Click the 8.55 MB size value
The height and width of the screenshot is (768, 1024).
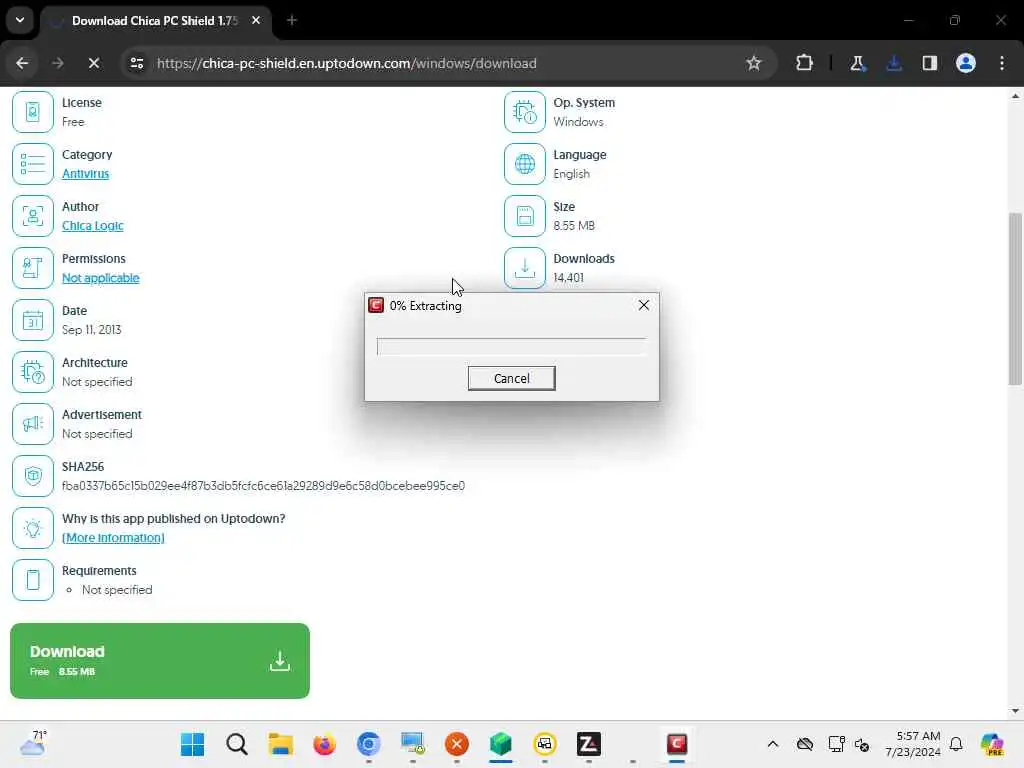click(x=574, y=226)
